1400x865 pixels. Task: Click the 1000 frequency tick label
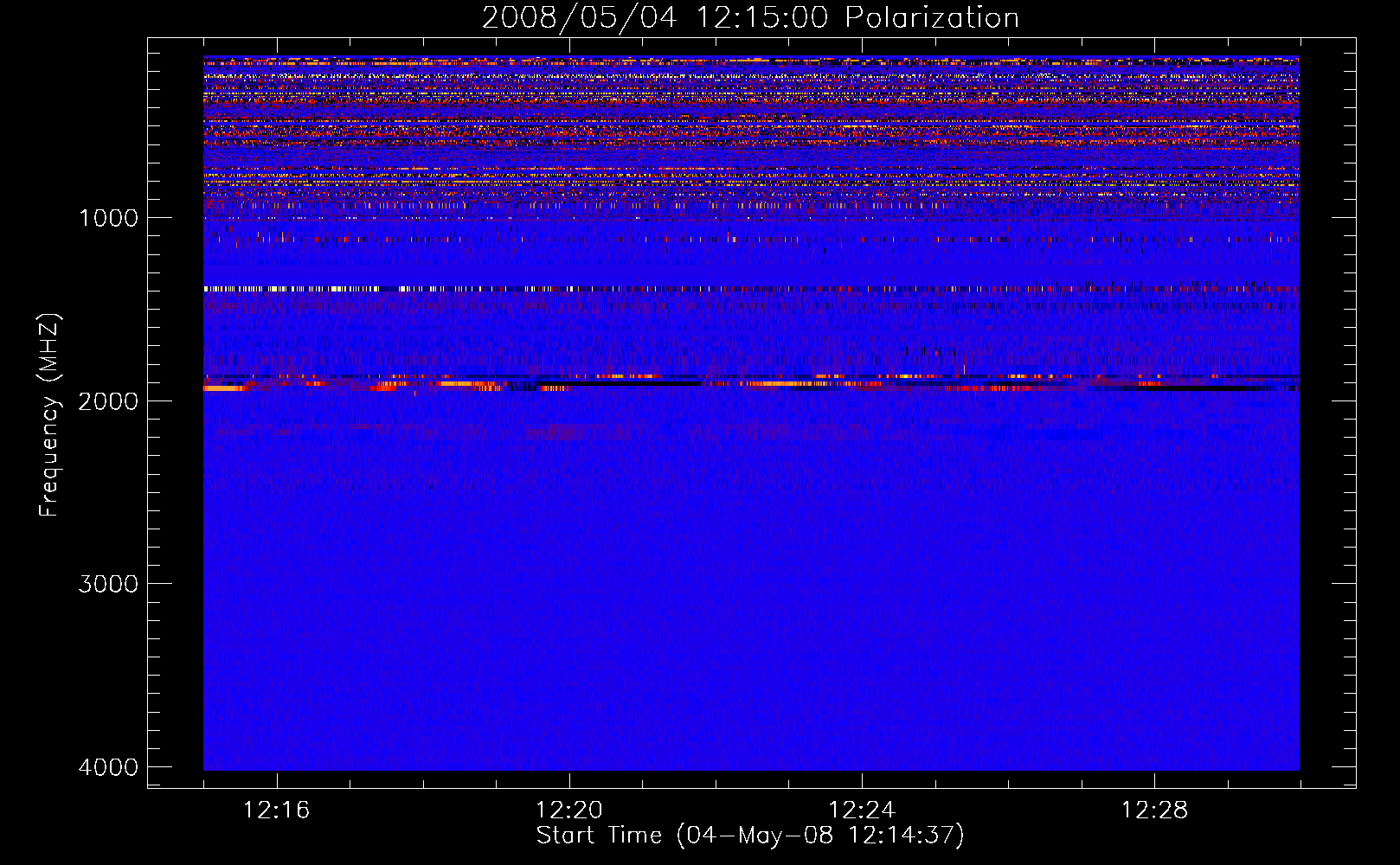coord(108,218)
